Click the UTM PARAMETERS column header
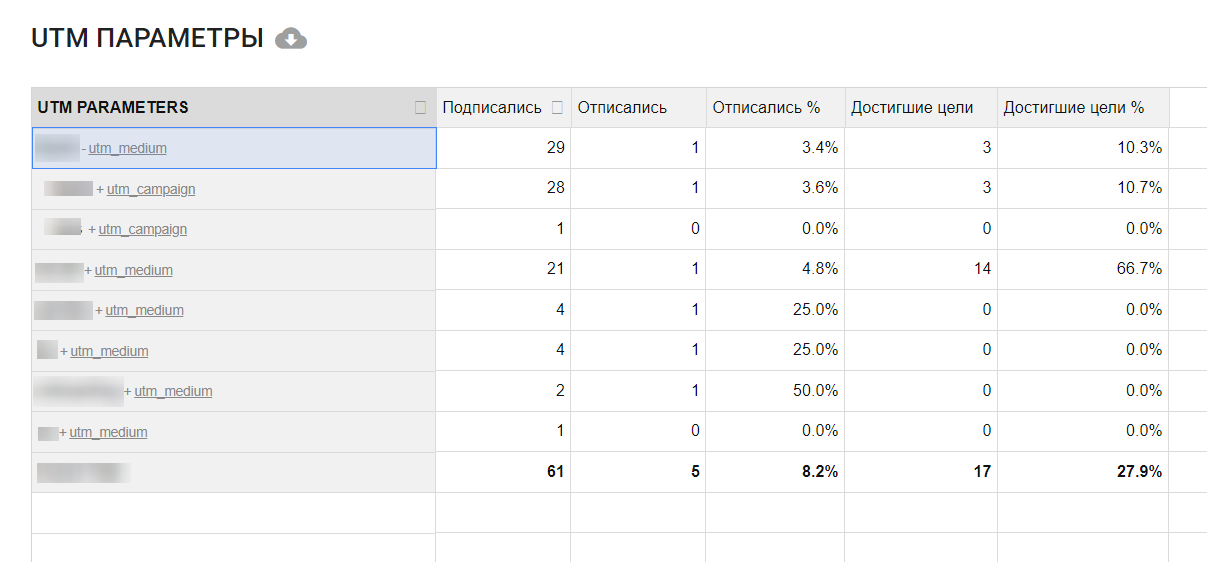The width and height of the screenshot is (1207, 562). point(113,108)
